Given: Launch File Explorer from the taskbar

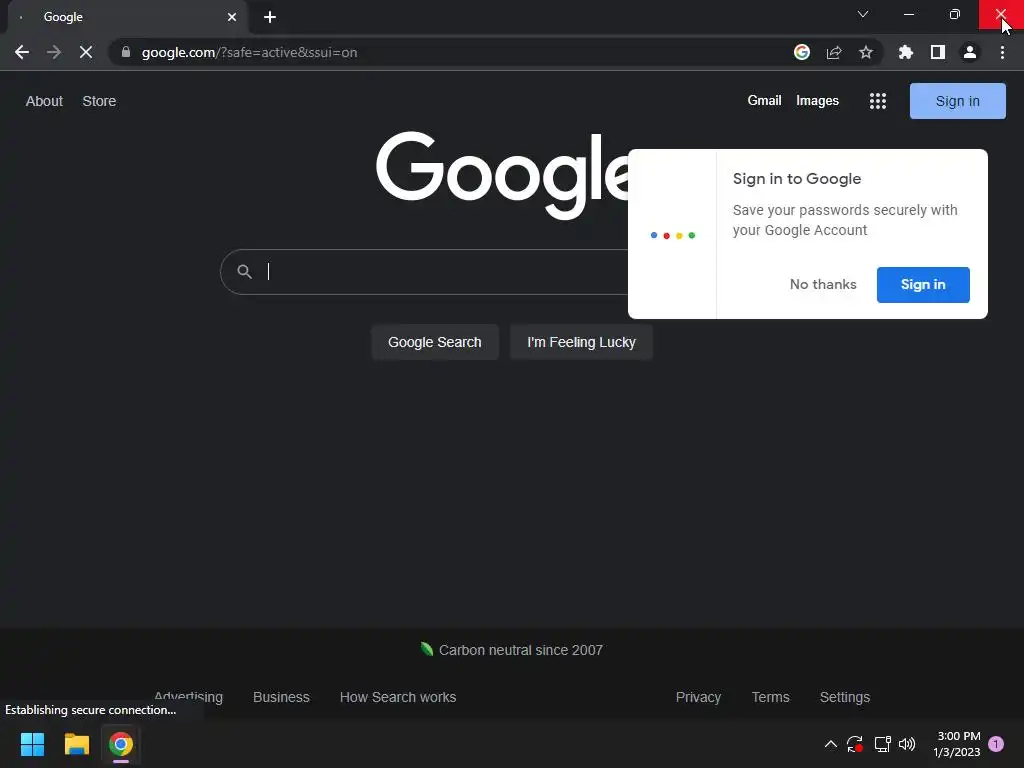Looking at the screenshot, I should tap(76, 744).
